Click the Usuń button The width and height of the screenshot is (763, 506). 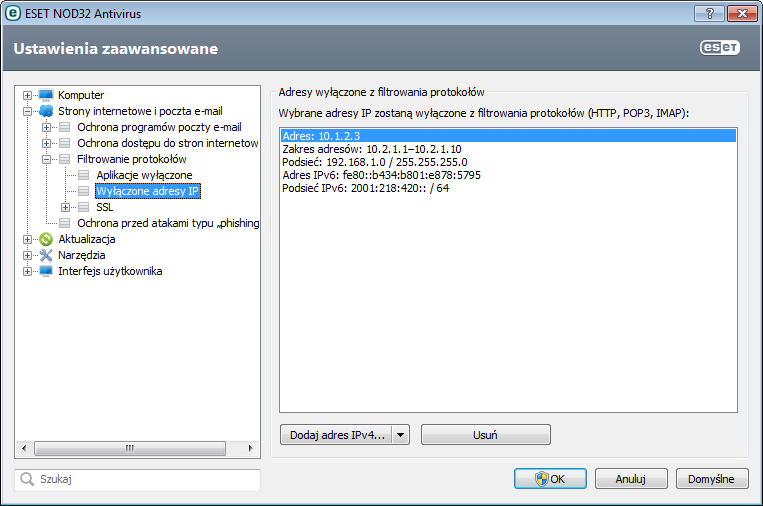click(x=485, y=435)
